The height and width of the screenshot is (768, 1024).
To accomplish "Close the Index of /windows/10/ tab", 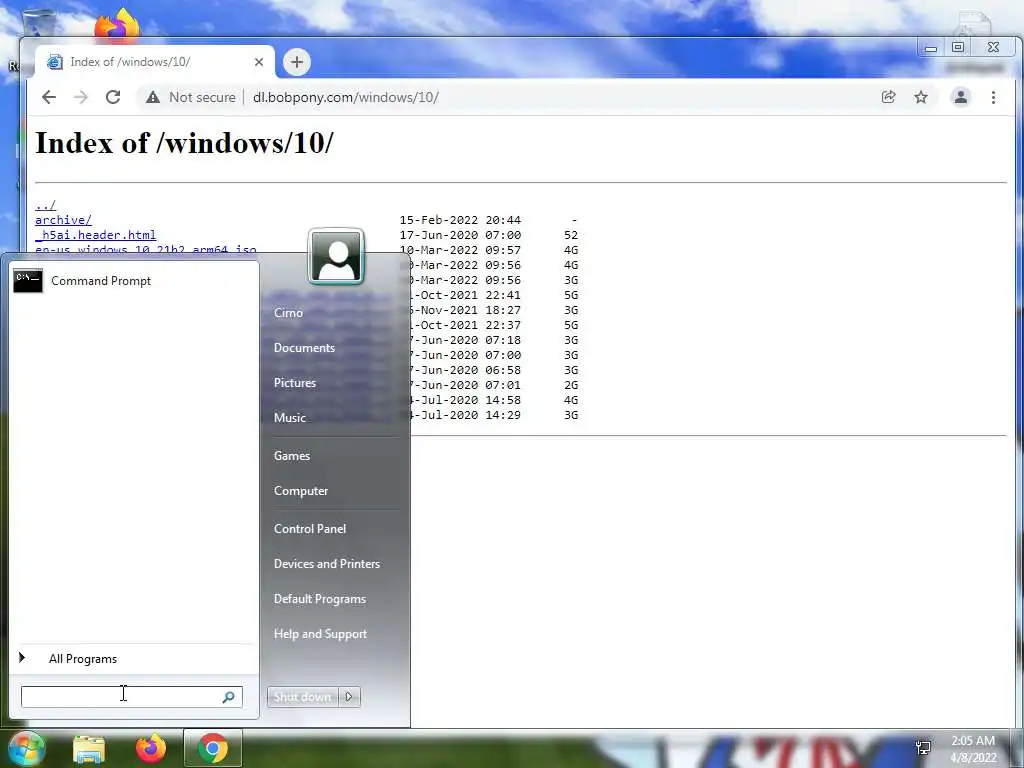I will (x=259, y=62).
